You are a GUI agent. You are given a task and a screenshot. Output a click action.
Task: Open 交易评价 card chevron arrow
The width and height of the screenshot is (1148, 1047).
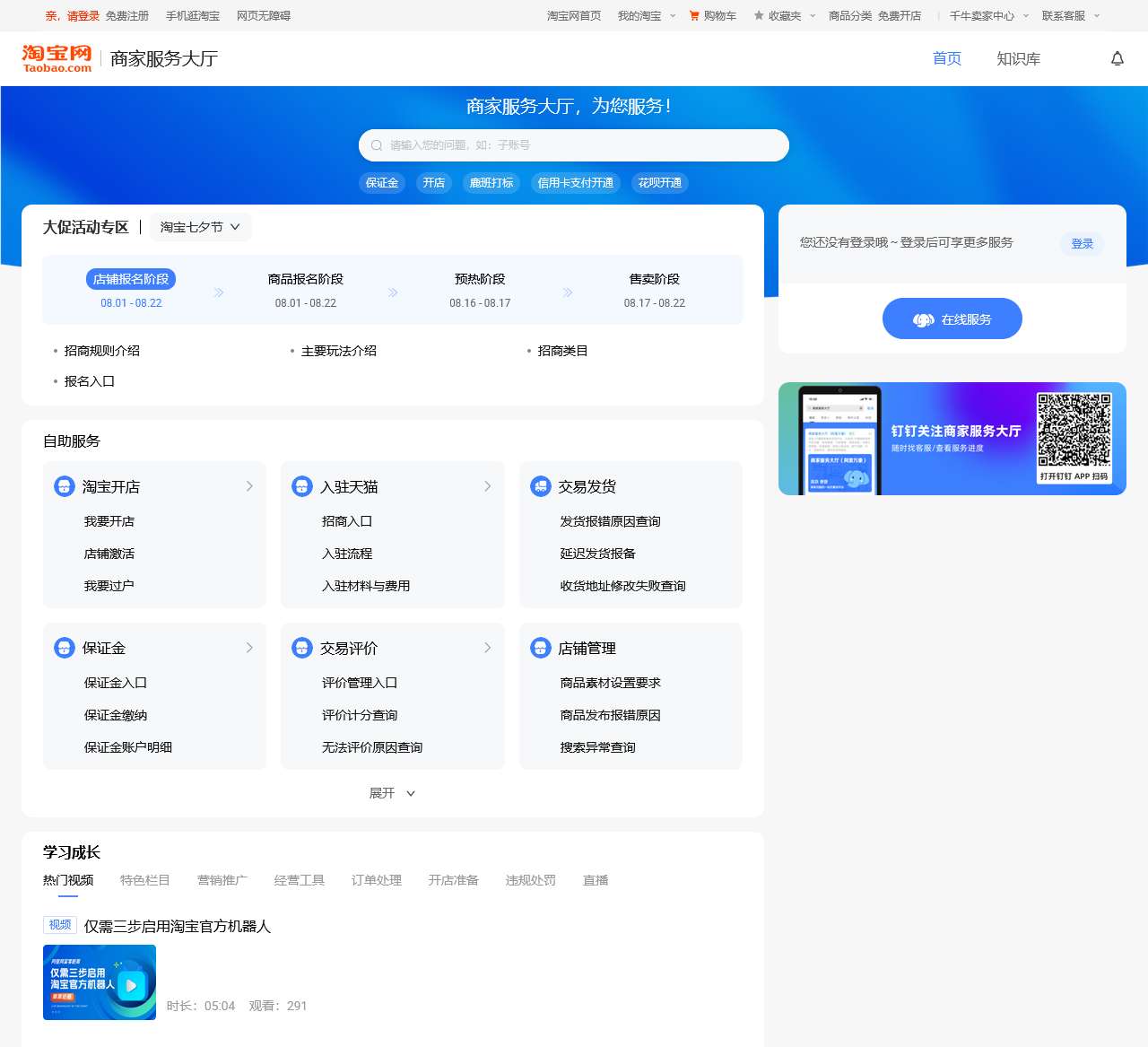(x=488, y=648)
